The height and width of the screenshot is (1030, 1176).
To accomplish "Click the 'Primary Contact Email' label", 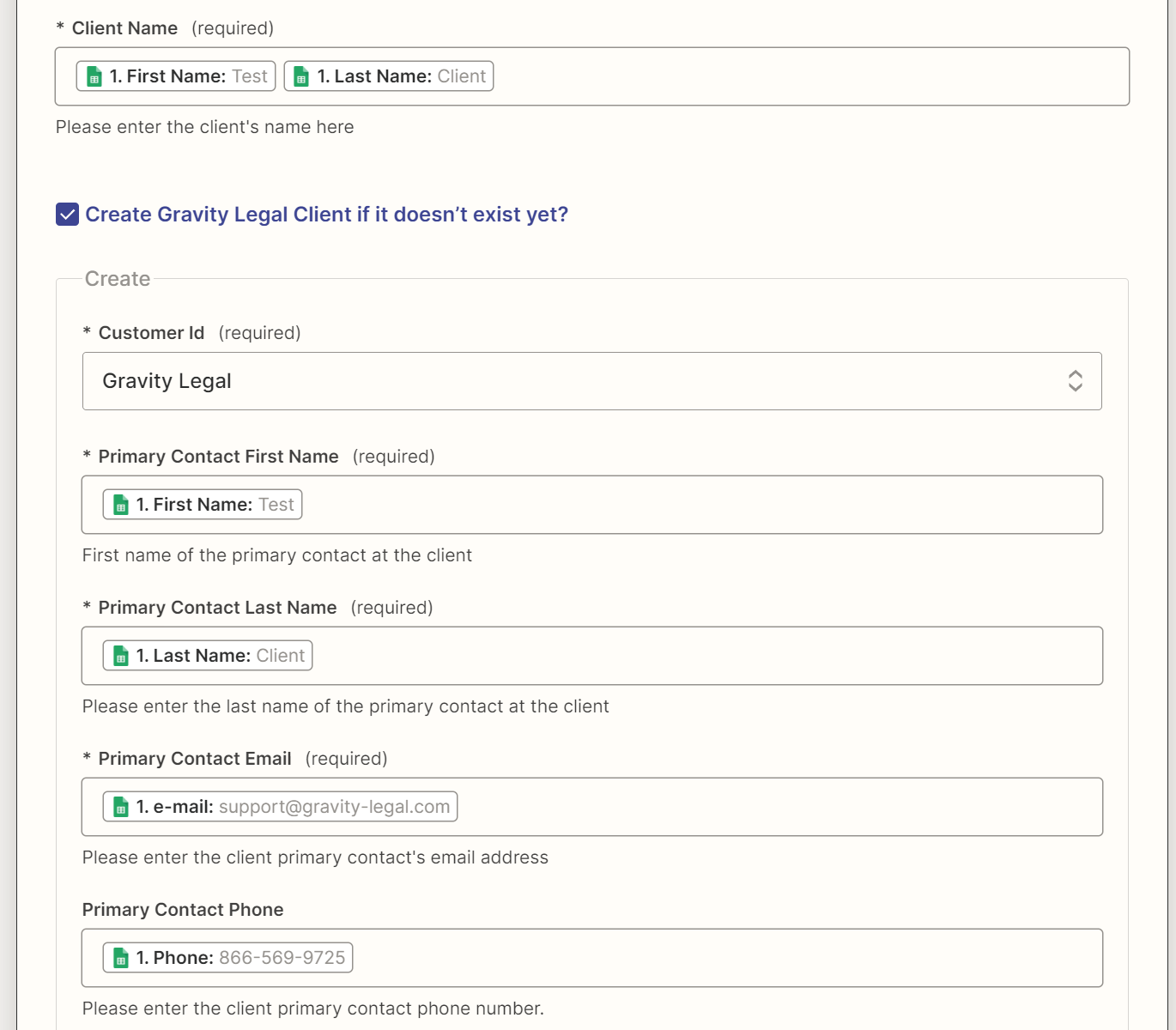I will 195,759.
